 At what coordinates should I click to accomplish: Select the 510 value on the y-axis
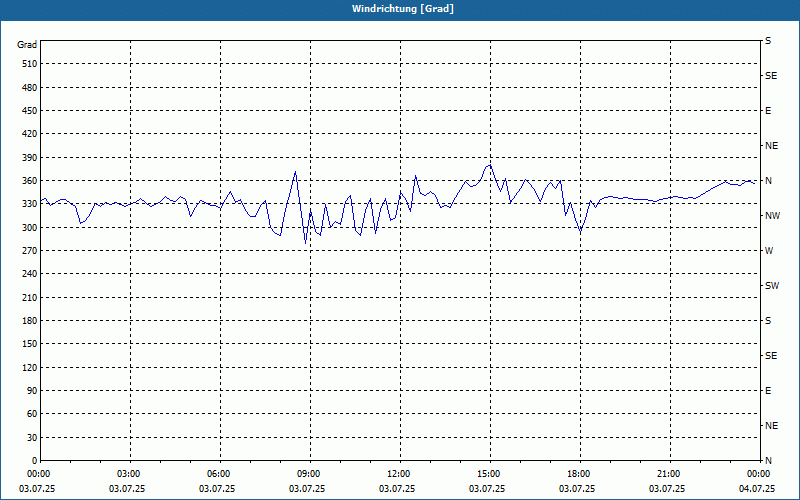tap(30, 64)
